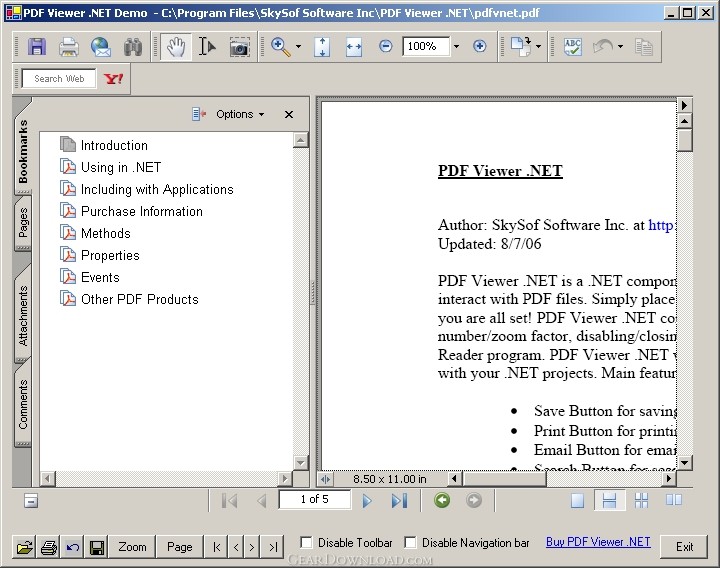This screenshot has height=568, width=720.
Task: Select the Zoom In magnifier tool
Action: 281,46
